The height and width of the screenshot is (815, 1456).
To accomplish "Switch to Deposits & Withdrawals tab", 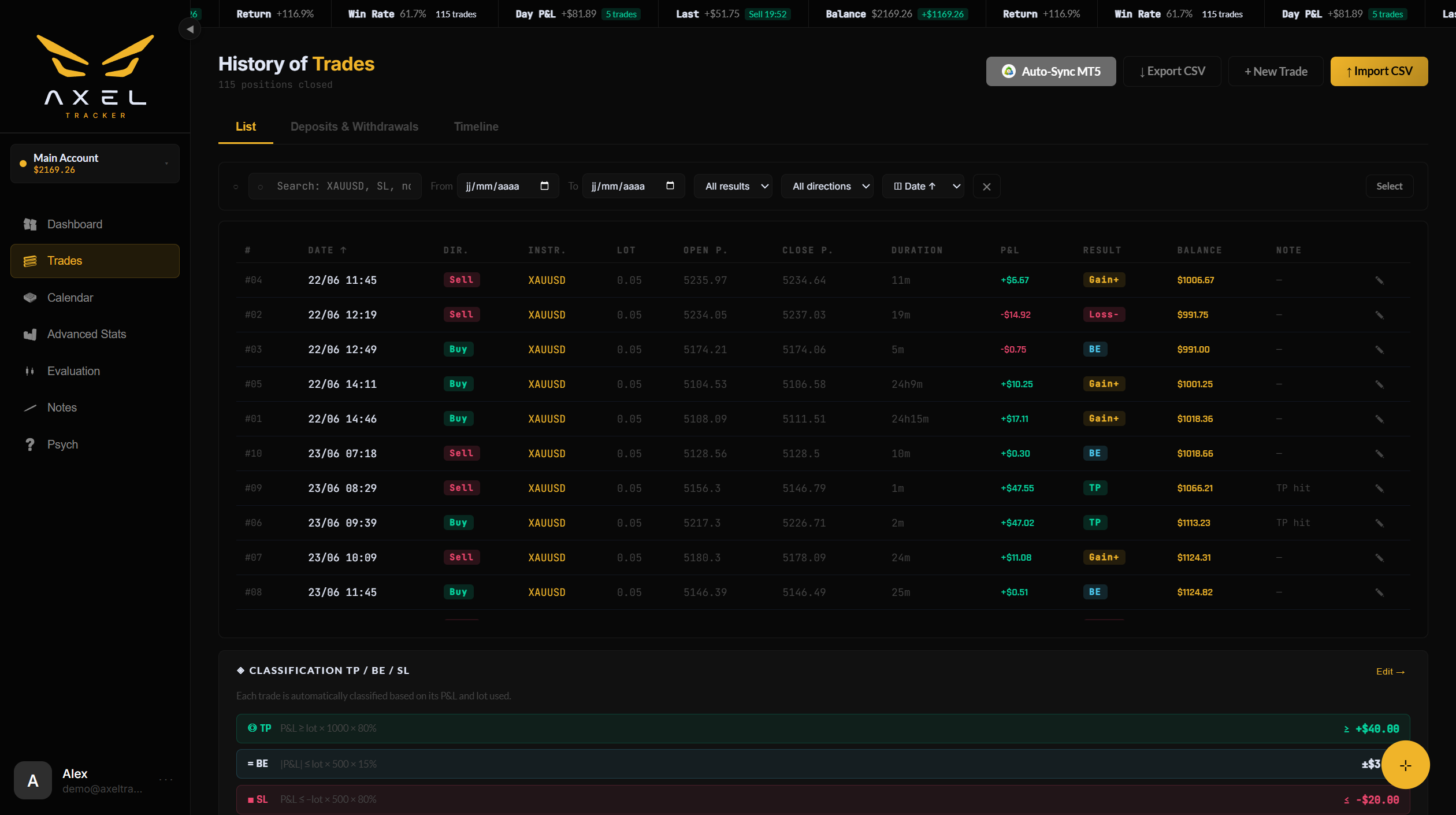I will [x=354, y=127].
